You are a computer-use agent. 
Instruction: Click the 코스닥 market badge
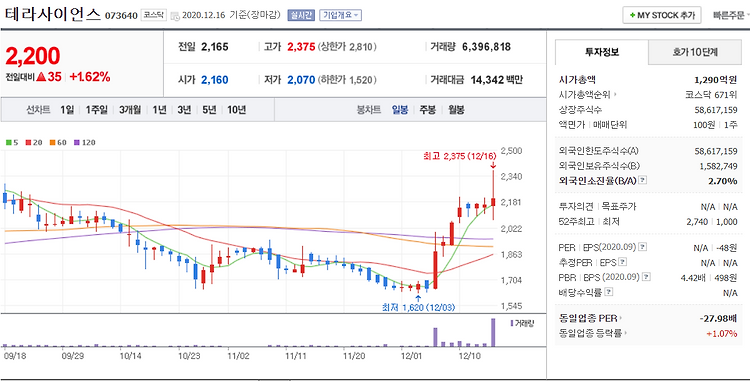point(153,15)
